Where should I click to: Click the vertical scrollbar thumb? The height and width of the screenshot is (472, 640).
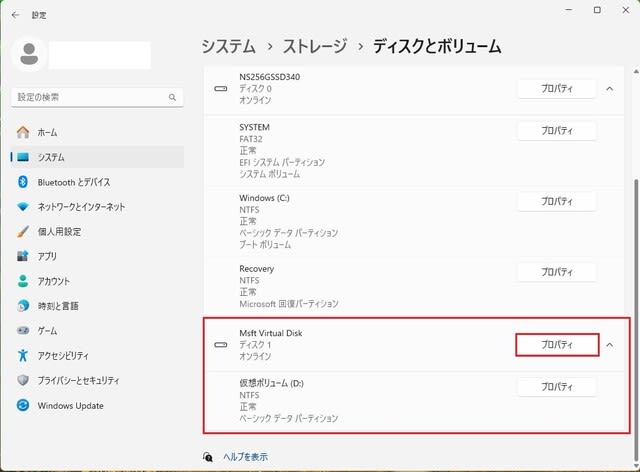coord(636,318)
